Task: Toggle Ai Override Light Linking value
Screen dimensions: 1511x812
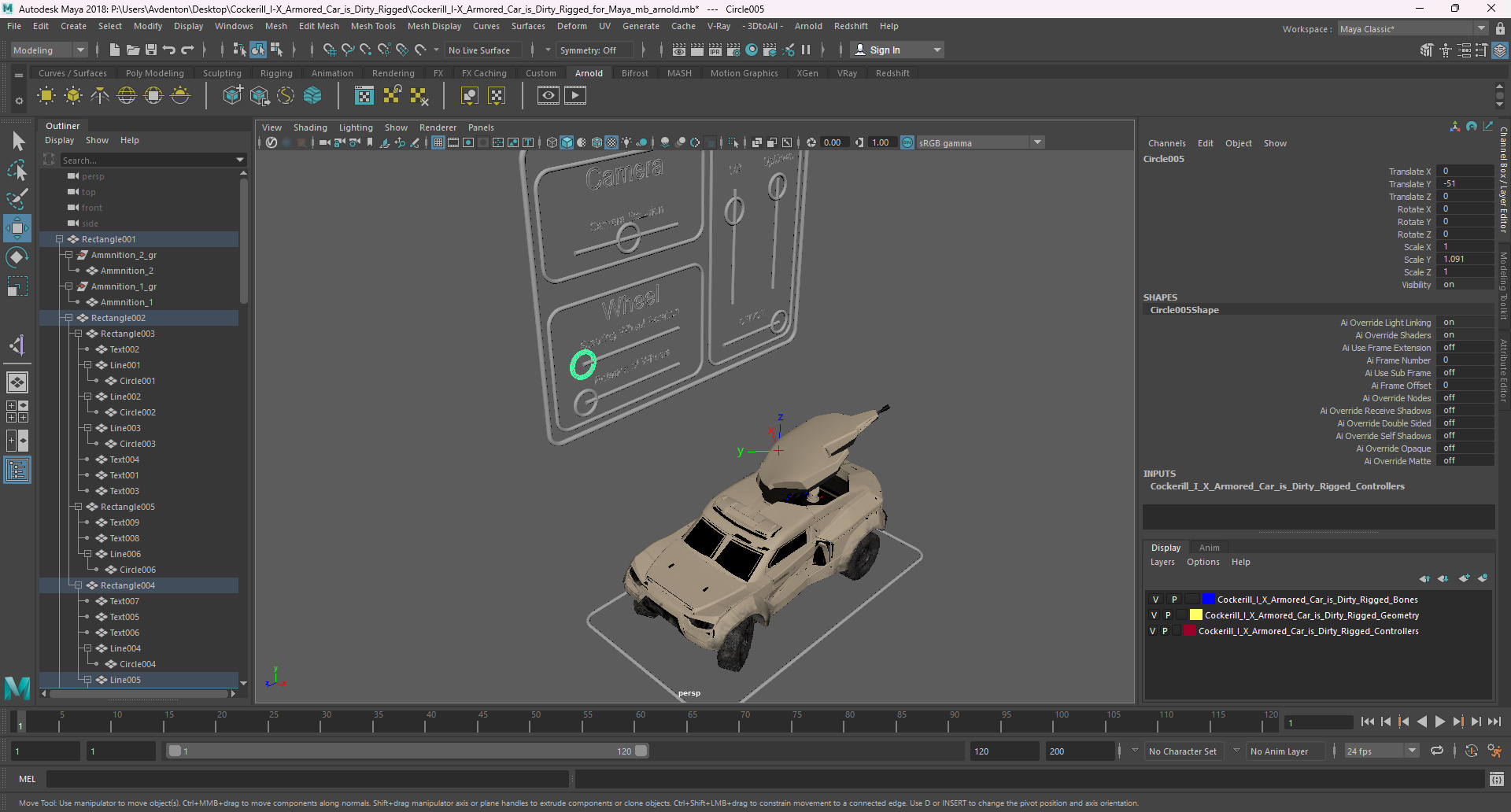Action: (1465, 323)
